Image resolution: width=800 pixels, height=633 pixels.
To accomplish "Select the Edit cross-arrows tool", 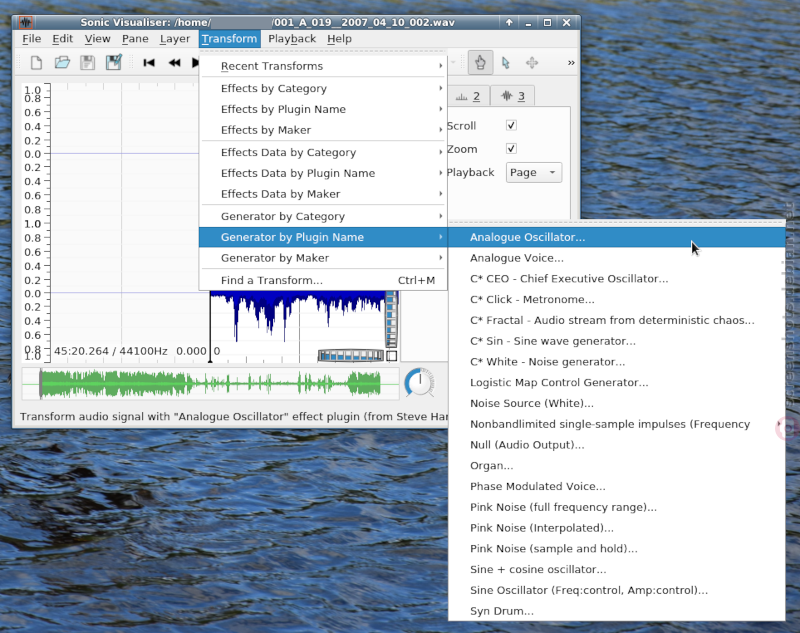I will point(532,63).
